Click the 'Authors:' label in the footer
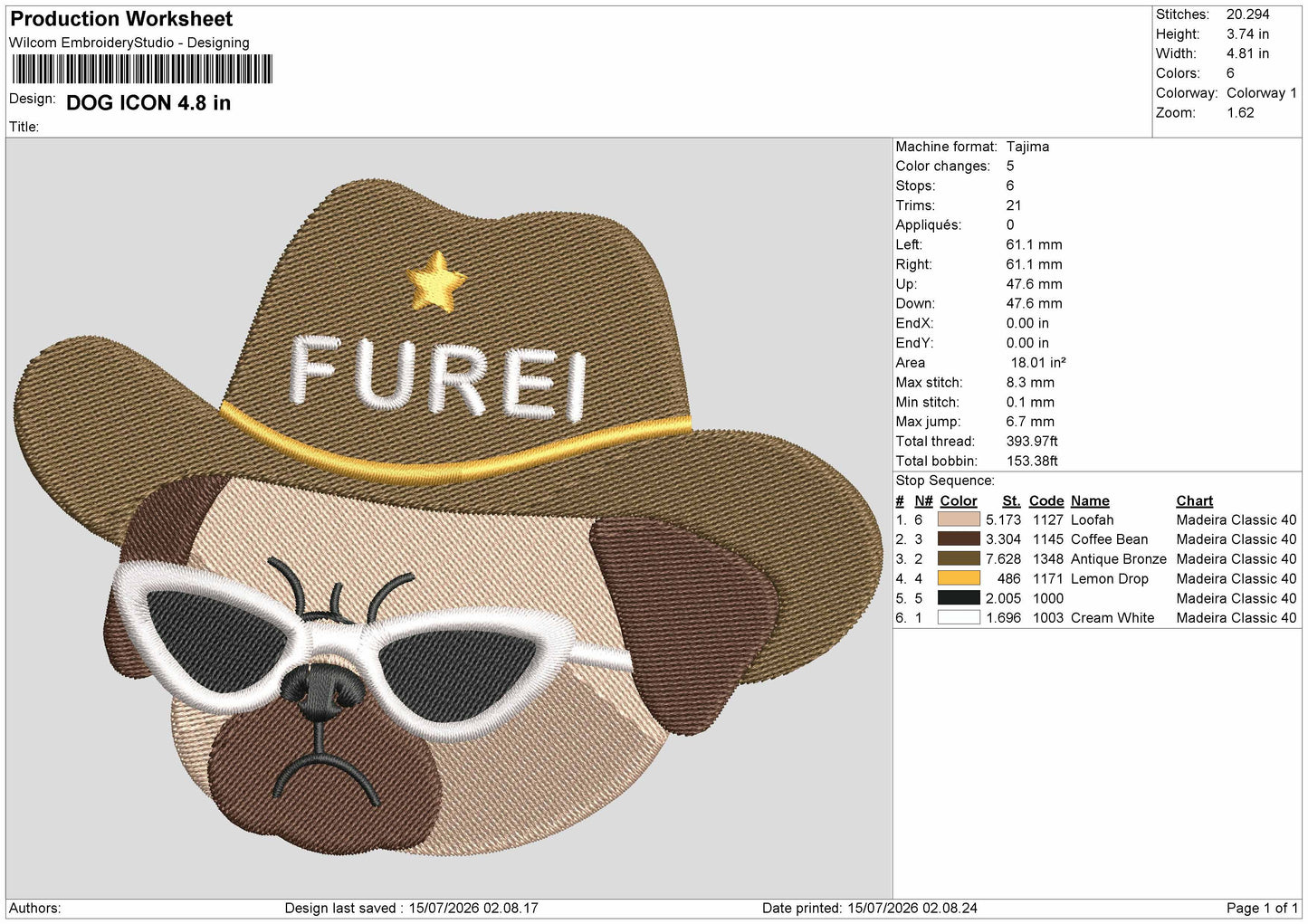This screenshot has height=924, width=1308. tap(35, 908)
